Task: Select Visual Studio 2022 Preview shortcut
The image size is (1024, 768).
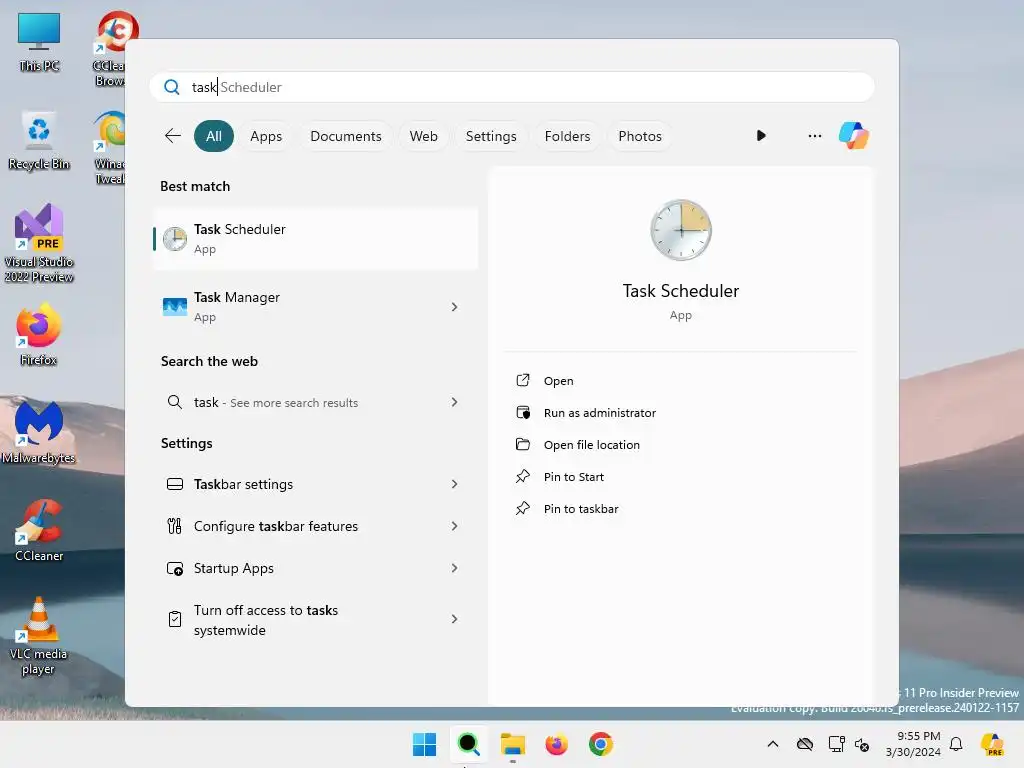Action: click(39, 243)
